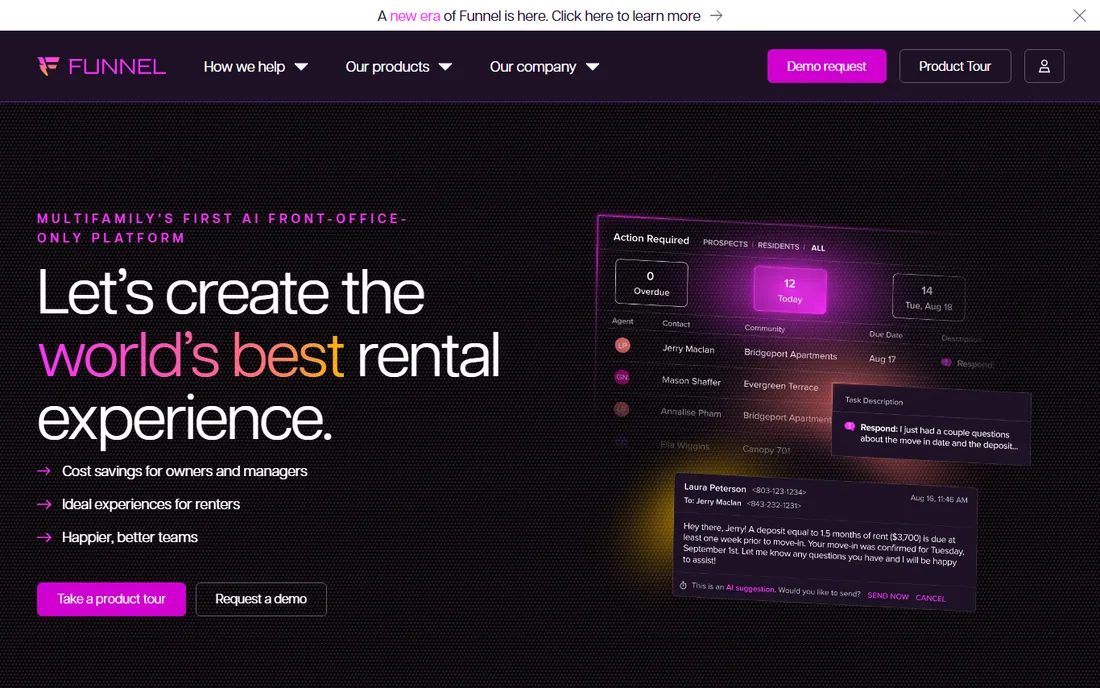Select the ALL tab in dashboard image

(x=818, y=248)
